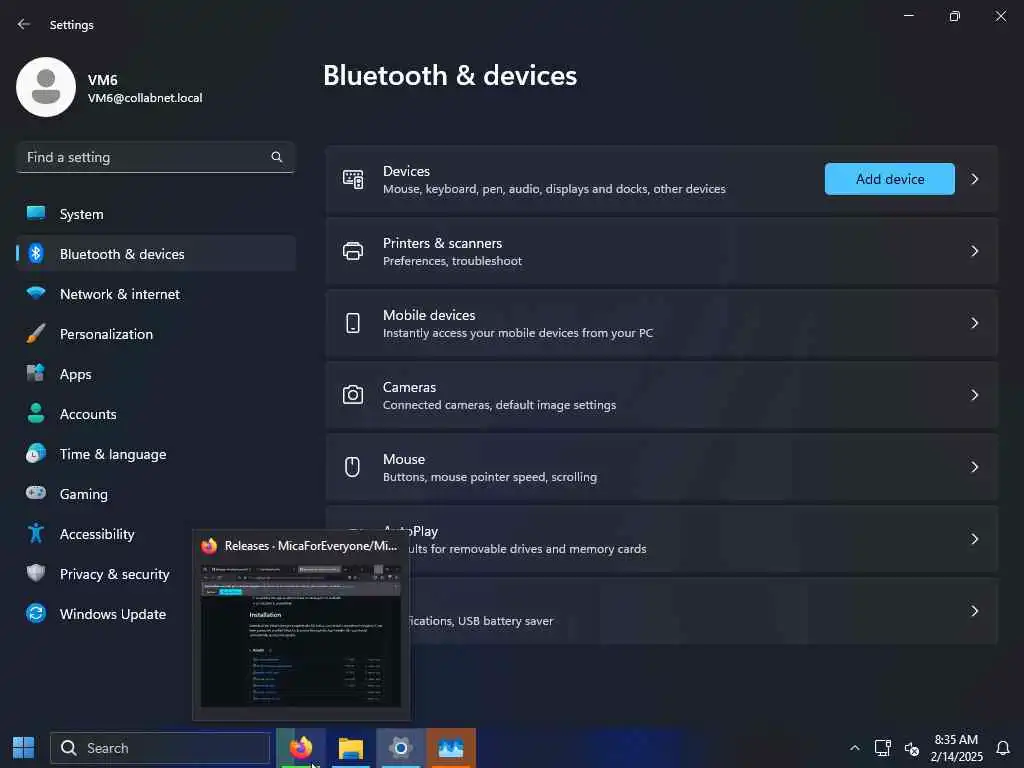Open File Explorer from the taskbar
The image size is (1024, 768).
tap(351, 748)
